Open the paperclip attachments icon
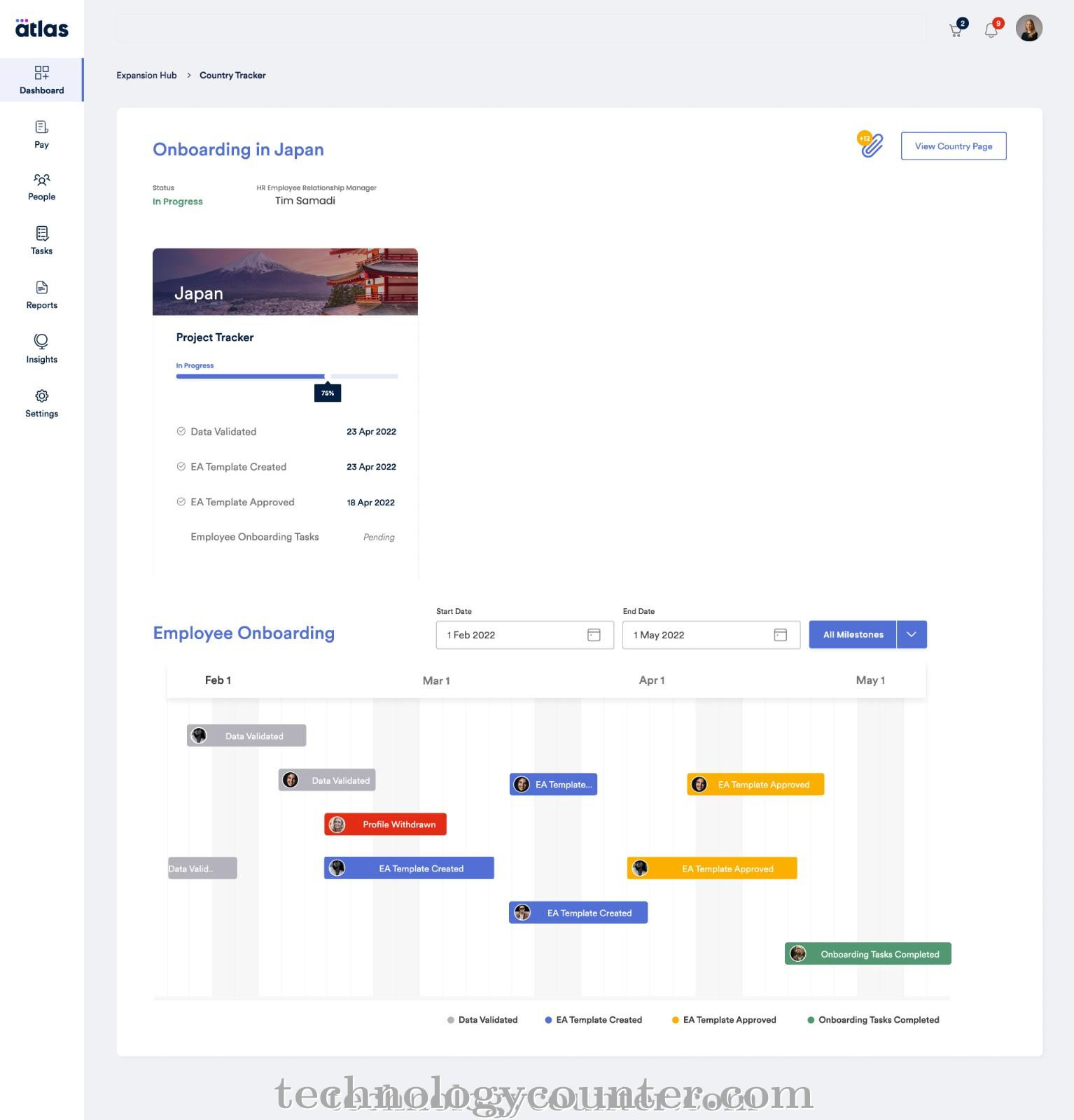This screenshot has width=1074, height=1120. pos(871,145)
